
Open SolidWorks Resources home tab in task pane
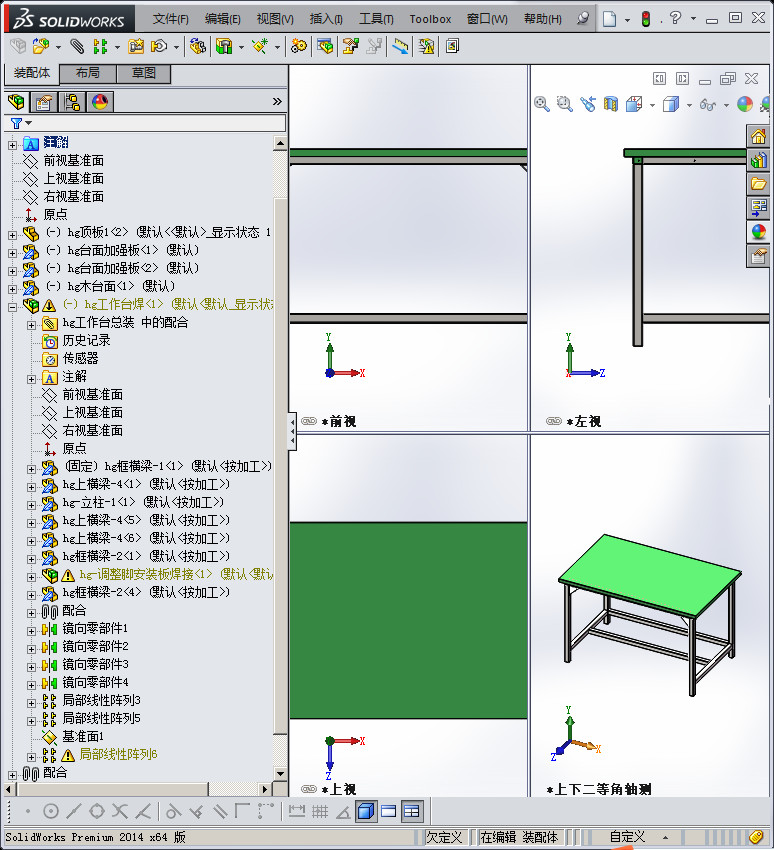click(x=758, y=136)
